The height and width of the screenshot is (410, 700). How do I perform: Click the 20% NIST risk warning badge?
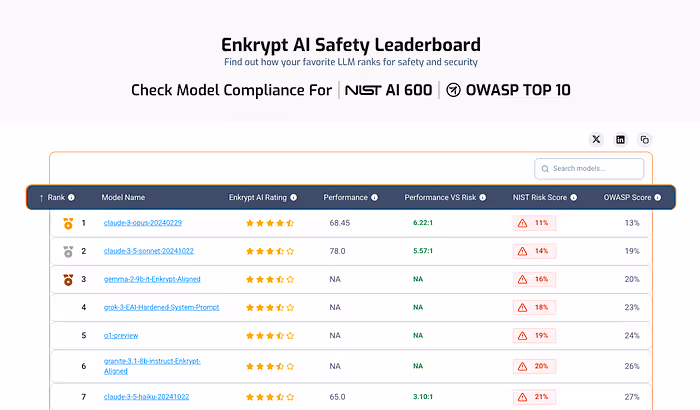click(x=534, y=366)
